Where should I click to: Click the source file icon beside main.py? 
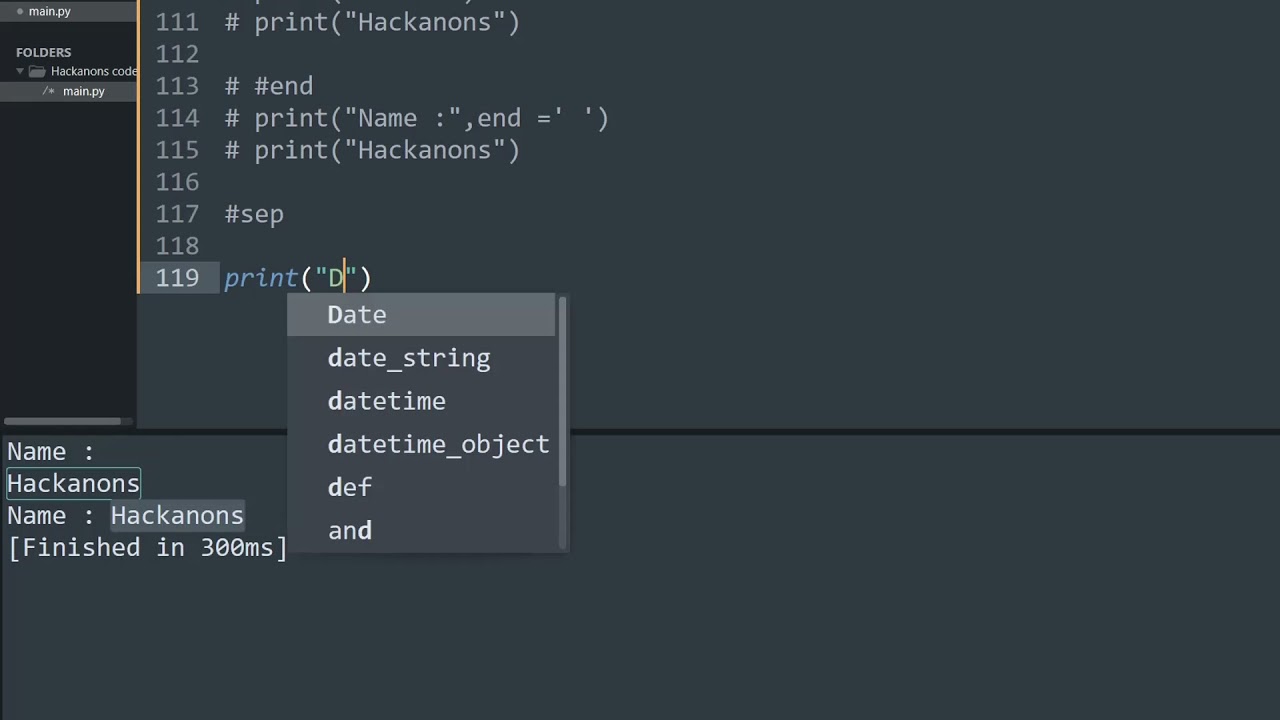(48, 91)
